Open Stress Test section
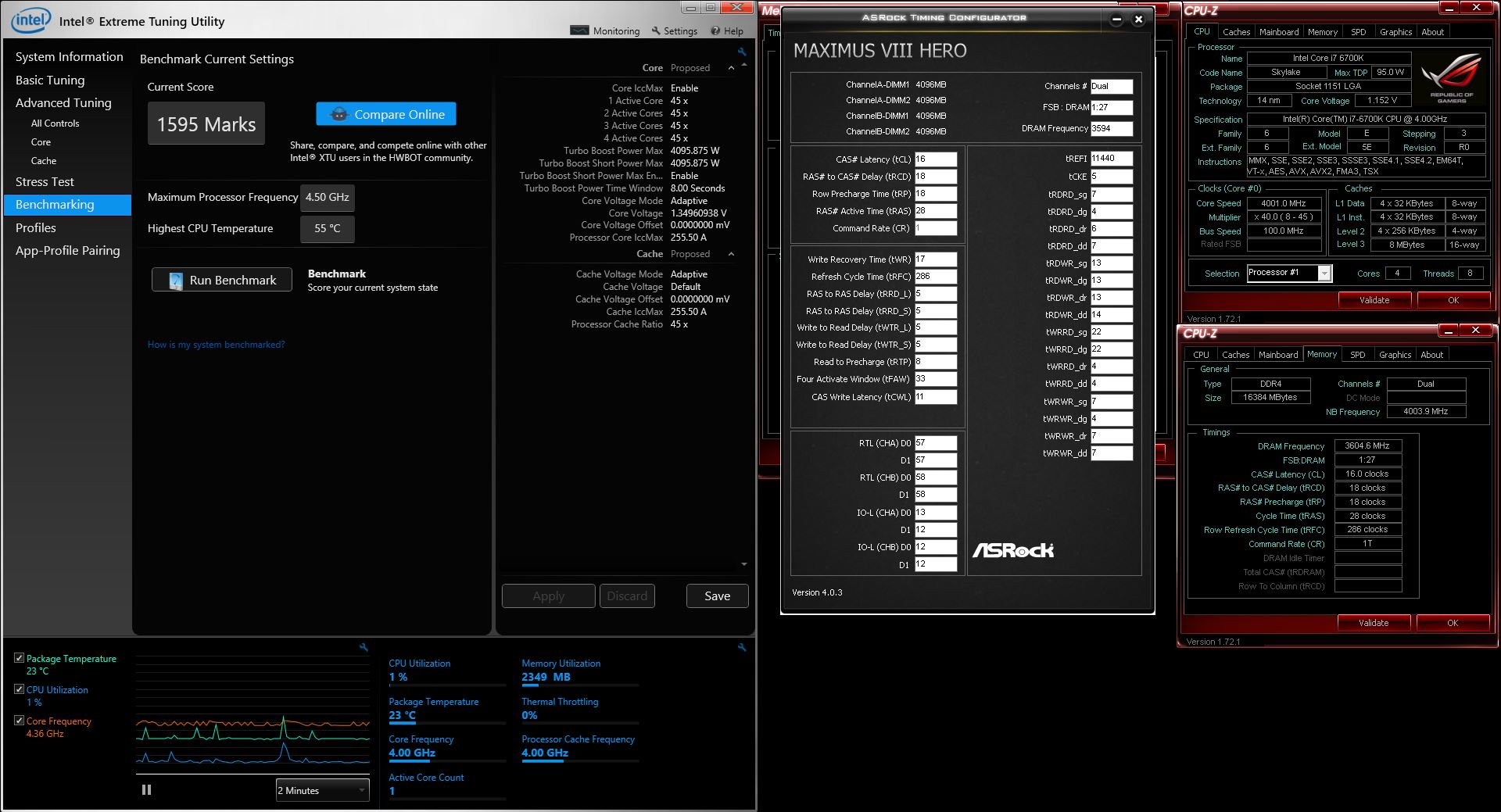1501x812 pixels. tap(45, 181)
